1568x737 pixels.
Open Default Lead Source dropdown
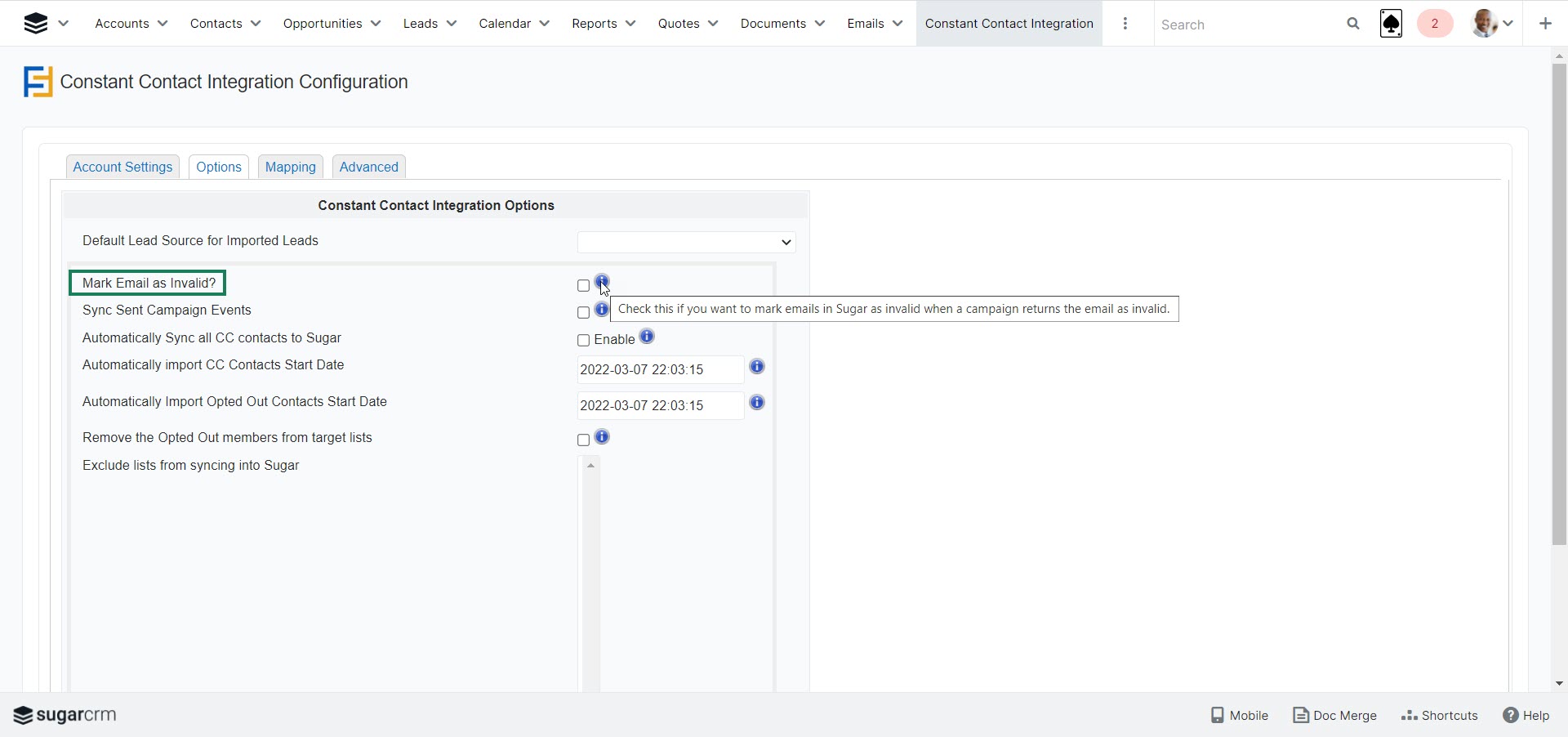686,243
